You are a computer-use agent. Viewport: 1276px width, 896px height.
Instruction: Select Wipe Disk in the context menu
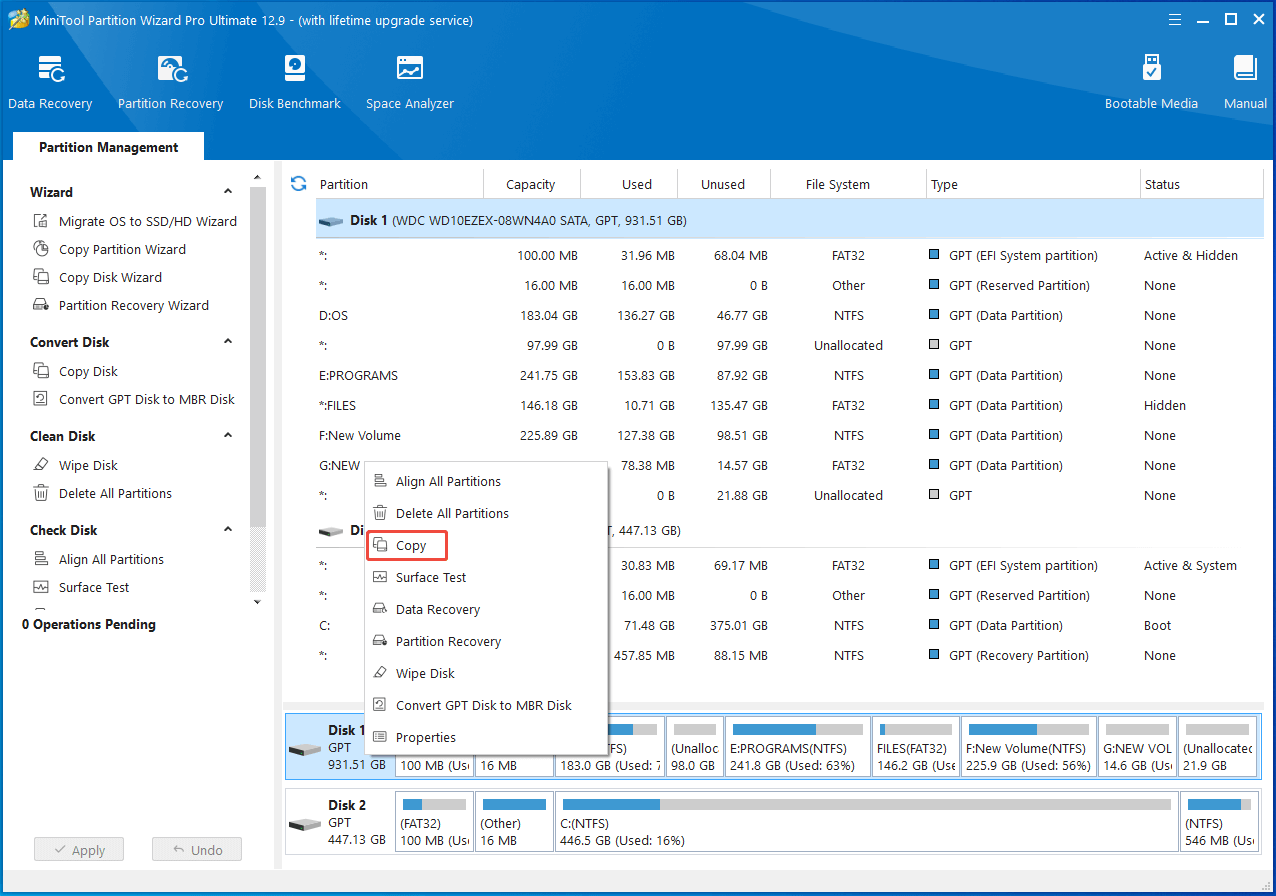(487, 673)
